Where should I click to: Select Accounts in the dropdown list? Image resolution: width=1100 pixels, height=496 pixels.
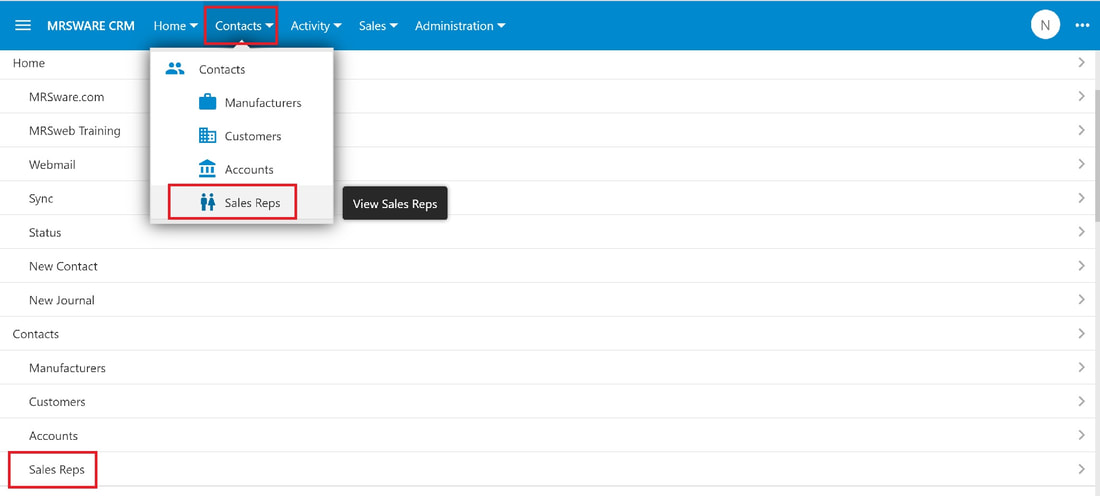click(241, 169)
